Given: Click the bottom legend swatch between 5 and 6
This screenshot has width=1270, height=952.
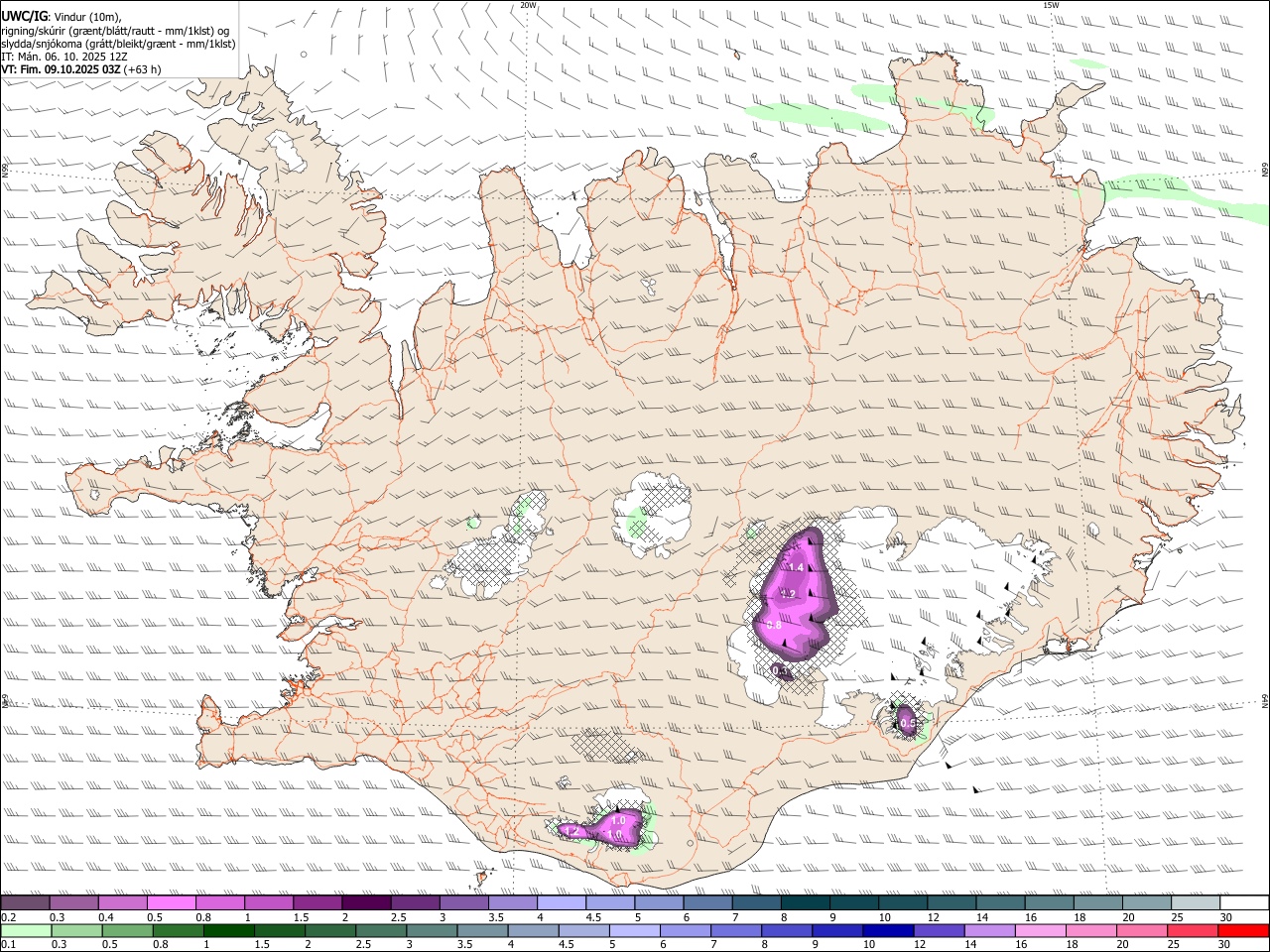Looking at the screenshot, I should (634, 930).
